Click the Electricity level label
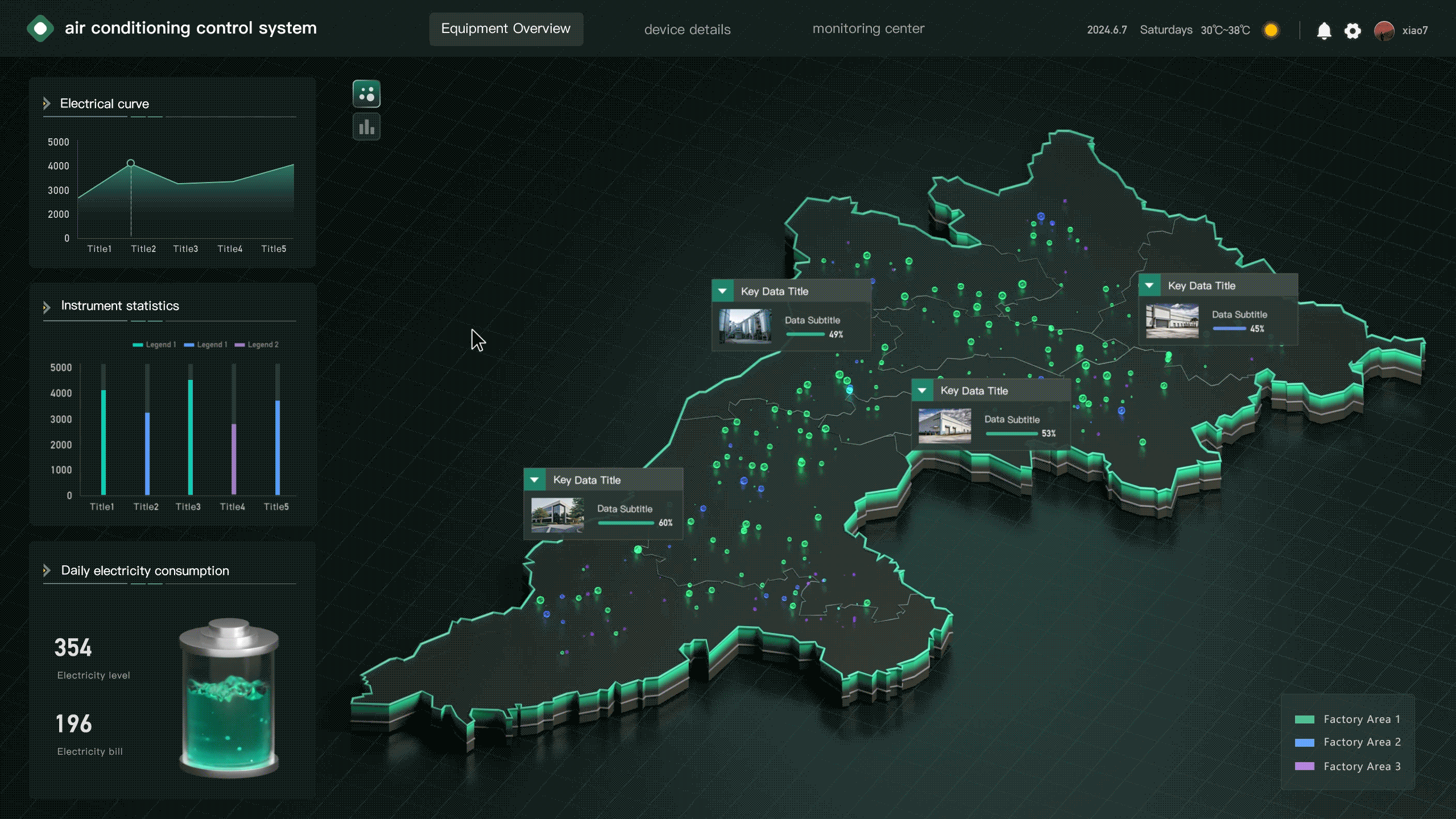The image size is (1456, 819). pos(93,675)
